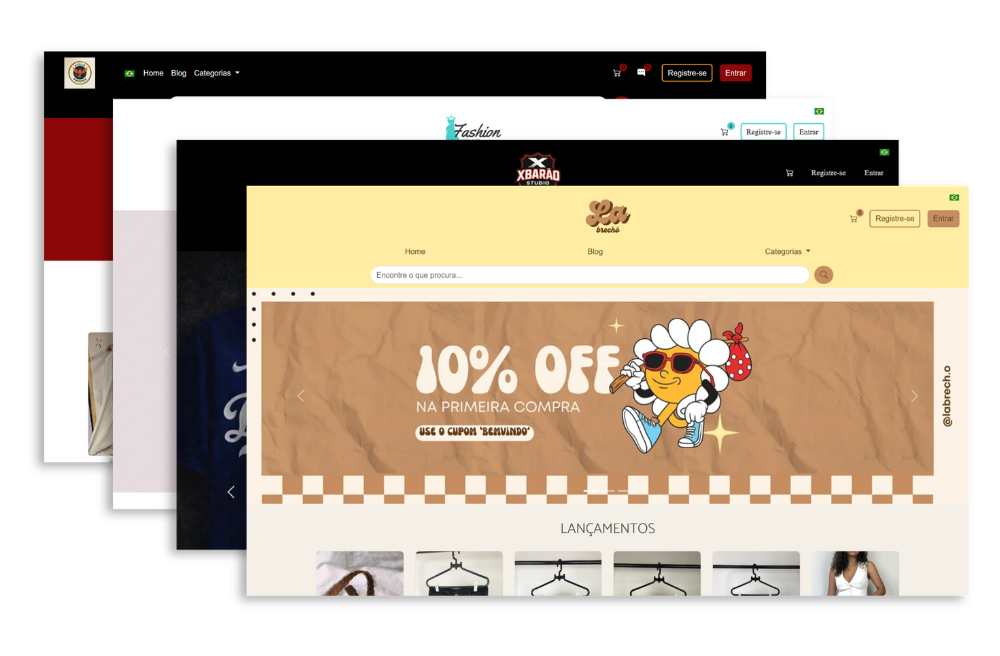Click the chat messages icon with red badge
The height and width of the screenshot is (656, 1000).
point(642,72)
